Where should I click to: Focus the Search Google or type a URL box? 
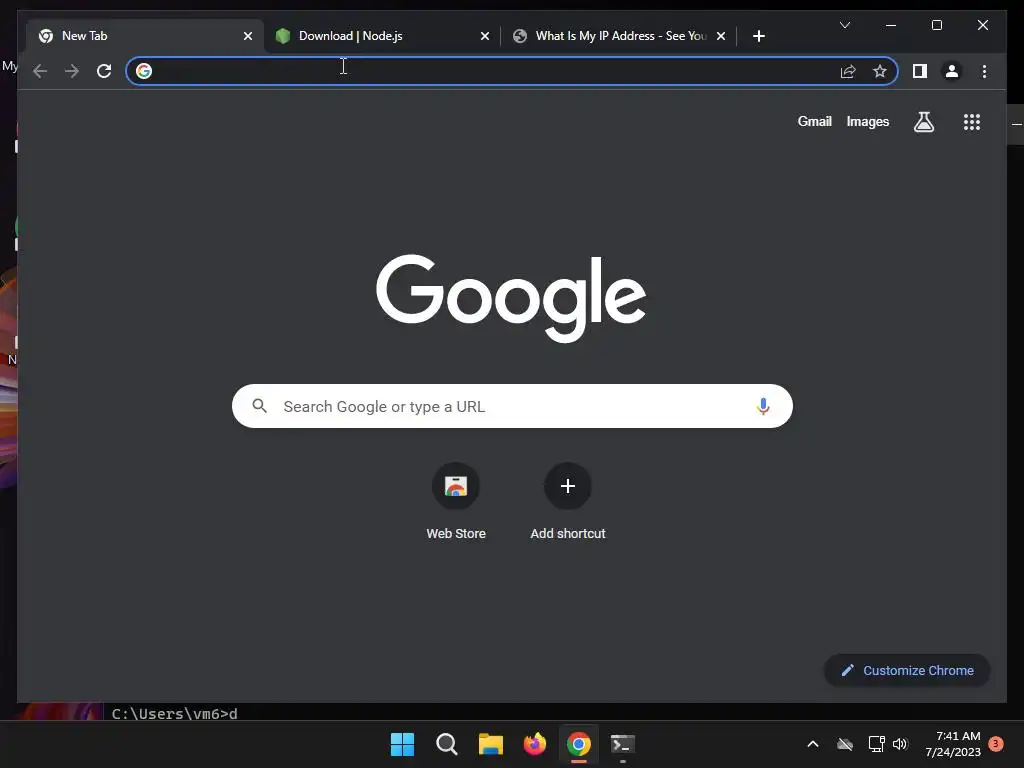(512, 406)
